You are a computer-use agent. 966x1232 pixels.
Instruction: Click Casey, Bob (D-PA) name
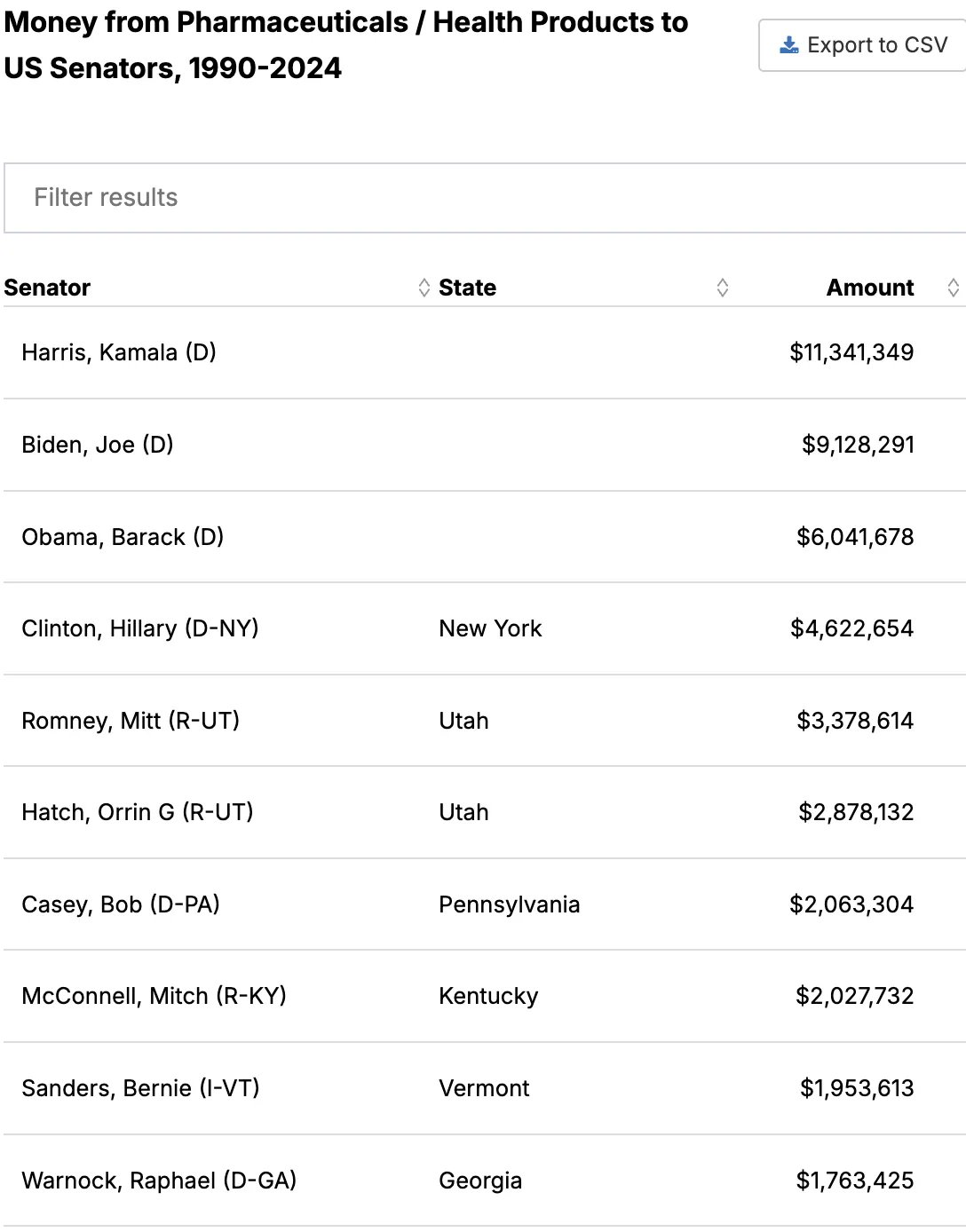click(x=121, y=904)
